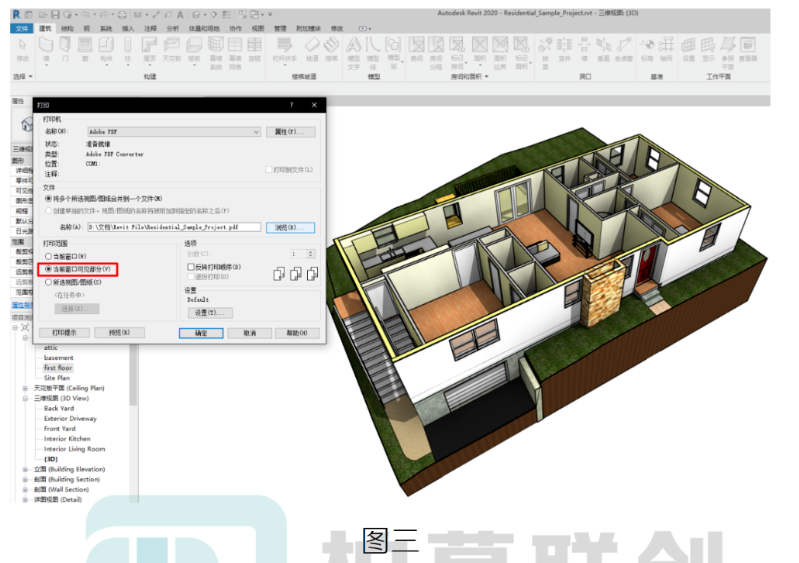The height and width of the screenshot is (563, 799).
Task: Open the Wall tool dropdown arrow
Action: (x=46, y=65)
